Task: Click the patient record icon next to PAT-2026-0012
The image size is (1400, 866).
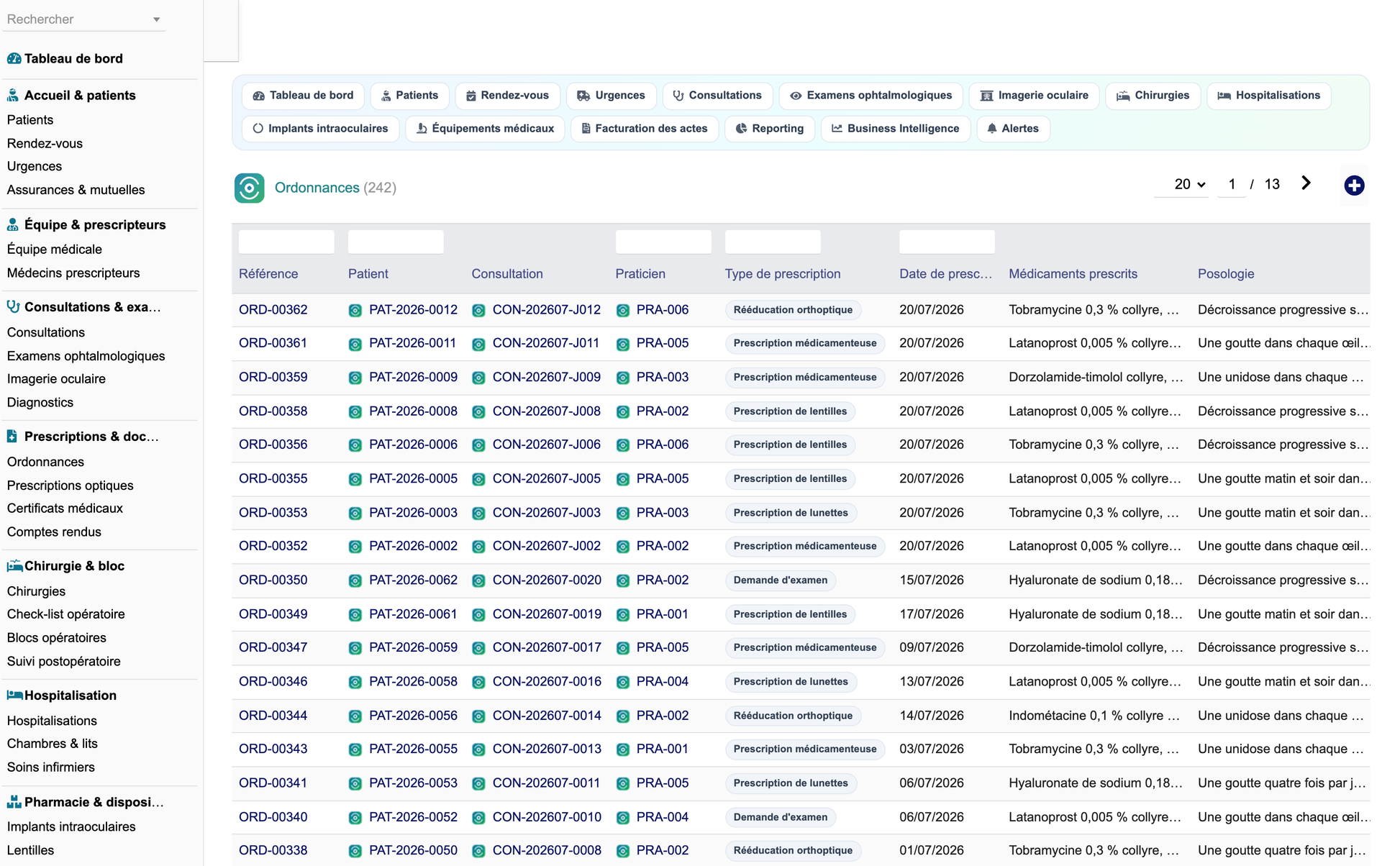Action: (355, 311)
